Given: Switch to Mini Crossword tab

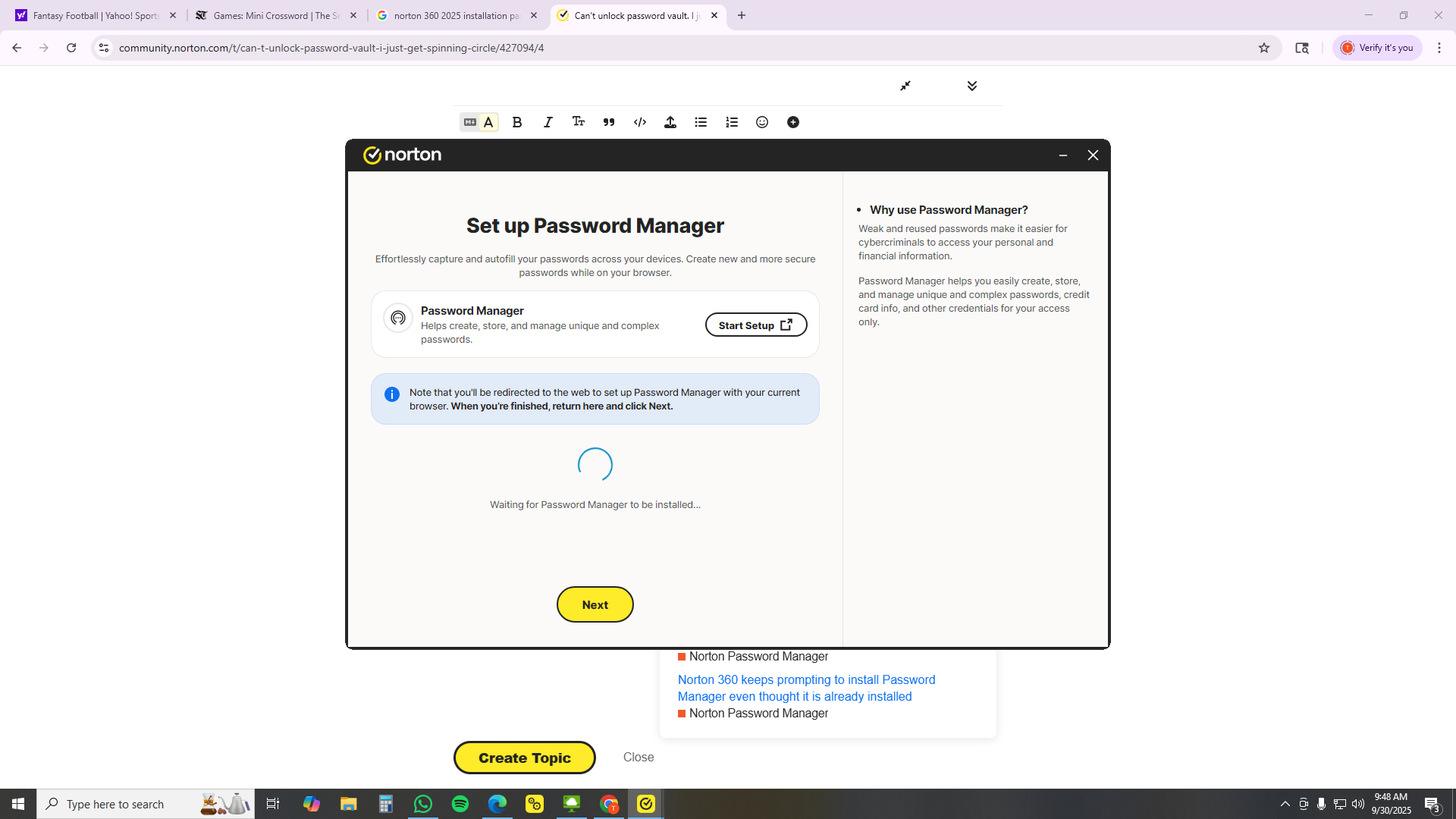Looking at the screenshot, I should pyautogui.click(x=275, y=15).
